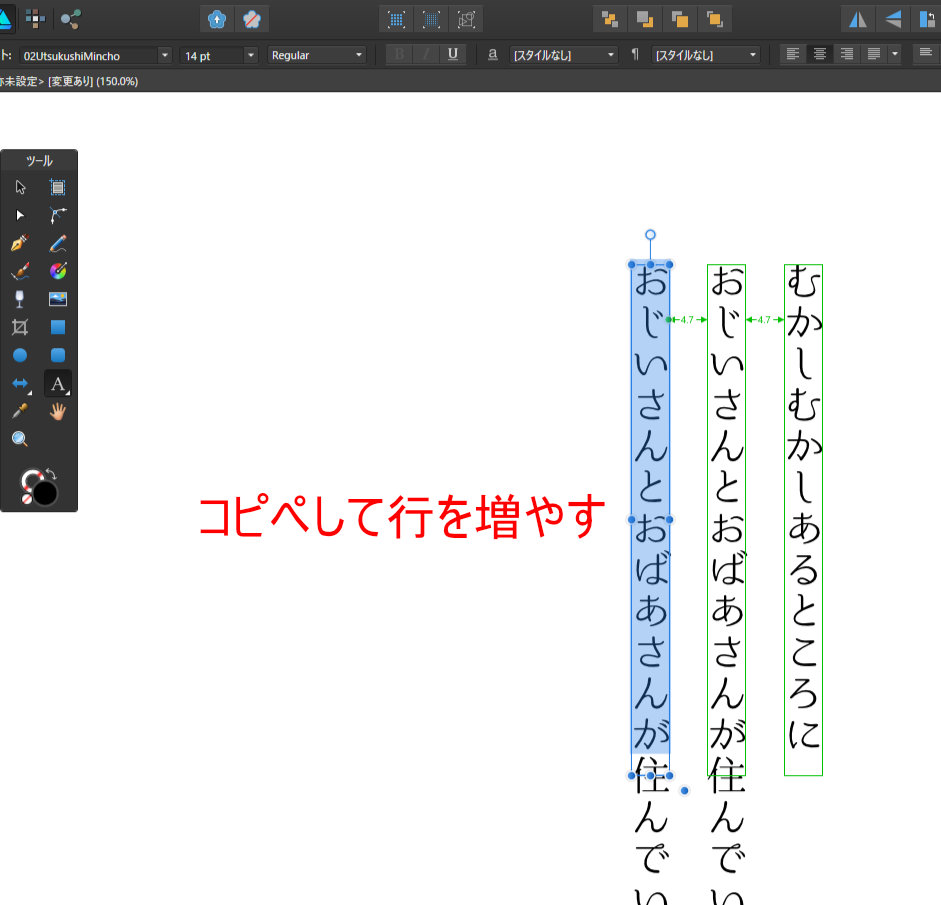Swap fill and stroke colors arrow

[51, 475]
